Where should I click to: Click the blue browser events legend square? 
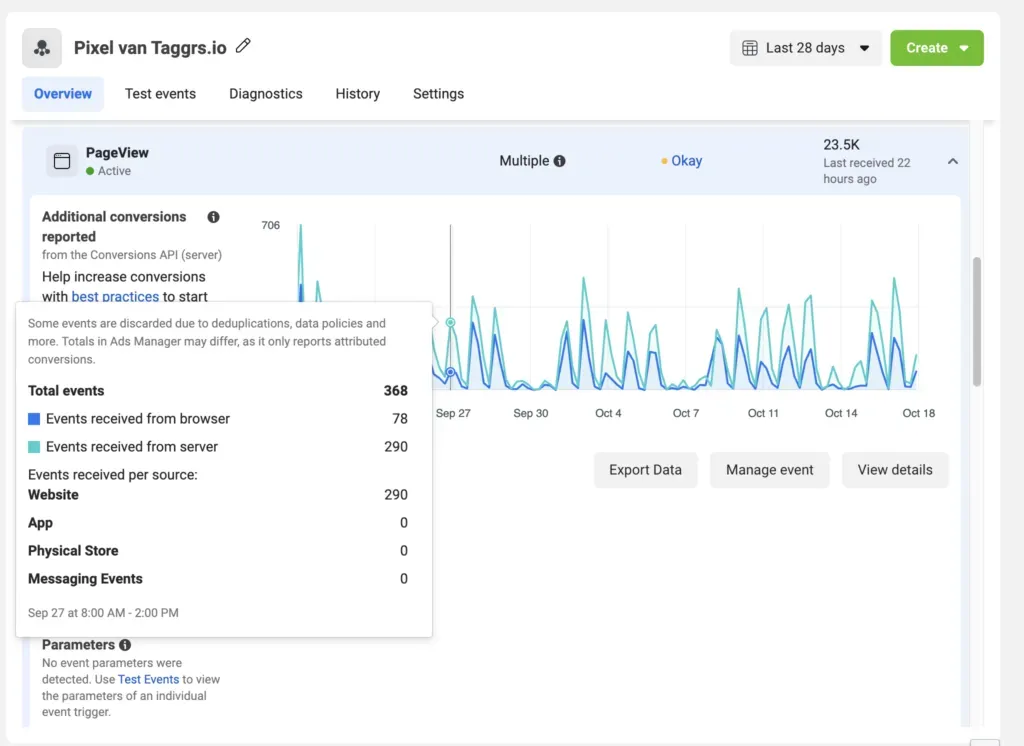click(34, 419)
